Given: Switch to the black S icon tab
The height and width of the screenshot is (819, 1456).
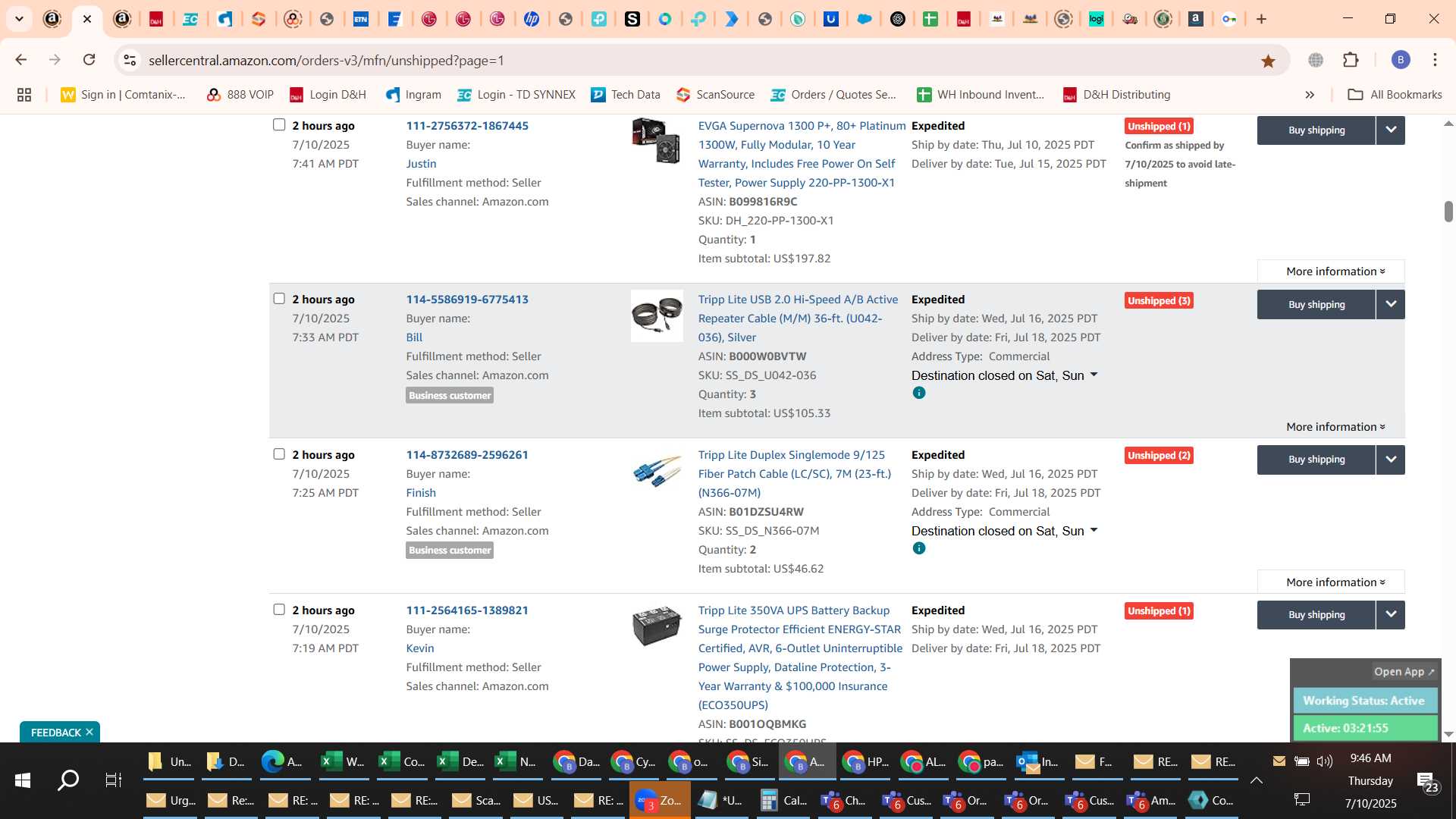Looking at the screenshot, I should tap(632, 19).
